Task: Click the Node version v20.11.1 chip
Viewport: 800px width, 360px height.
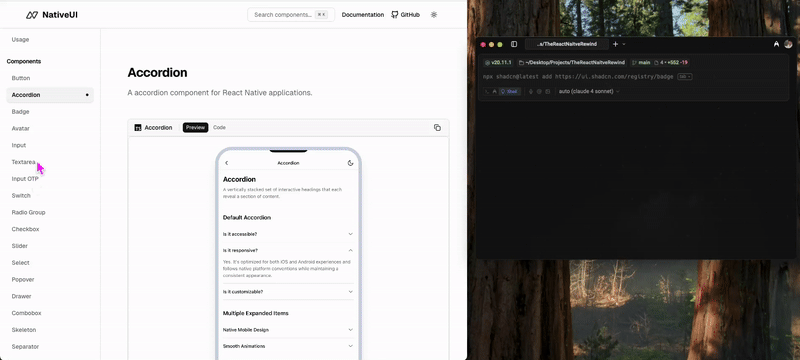Action: pos(498,63)
